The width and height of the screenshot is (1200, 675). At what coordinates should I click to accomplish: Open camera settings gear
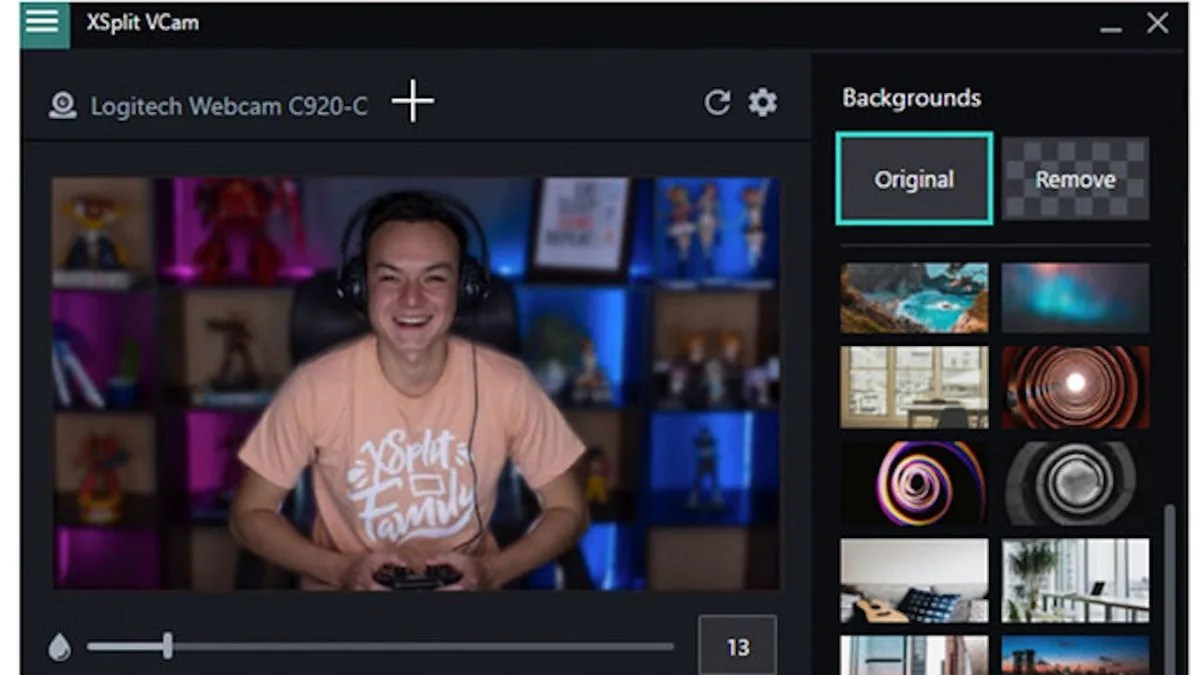click(763, 102)
